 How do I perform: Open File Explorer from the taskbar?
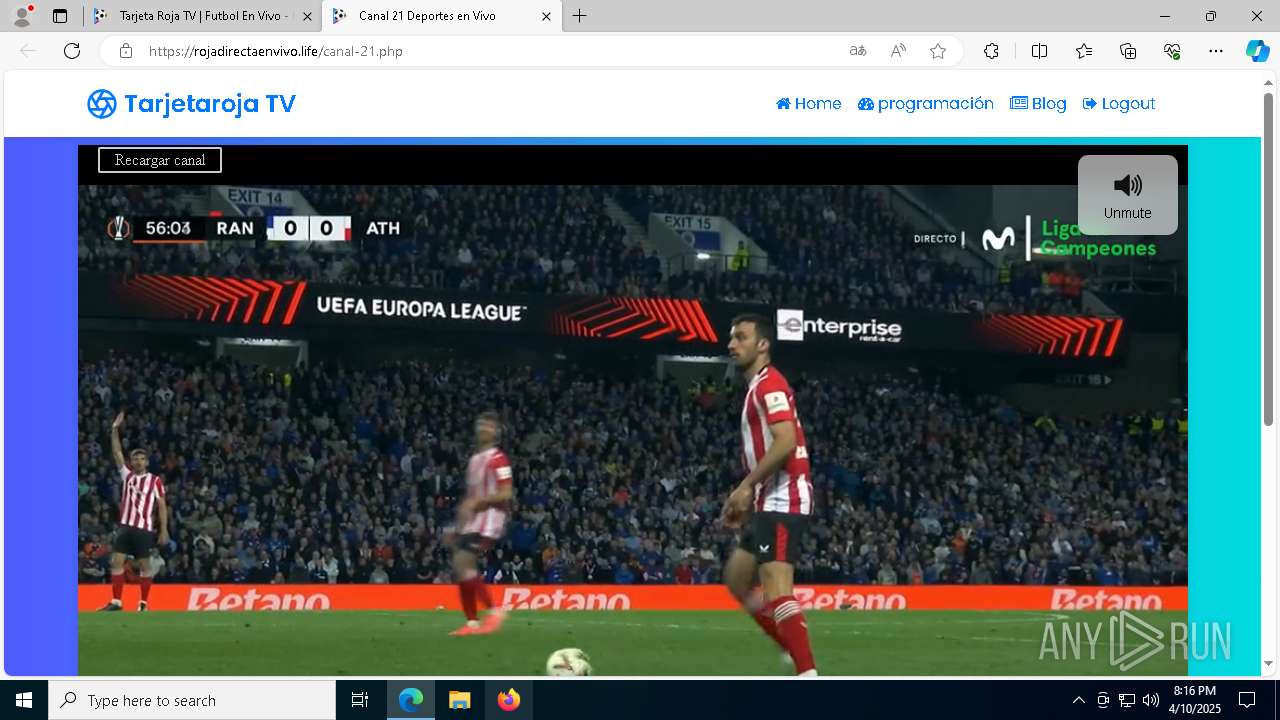coord(459,700)
